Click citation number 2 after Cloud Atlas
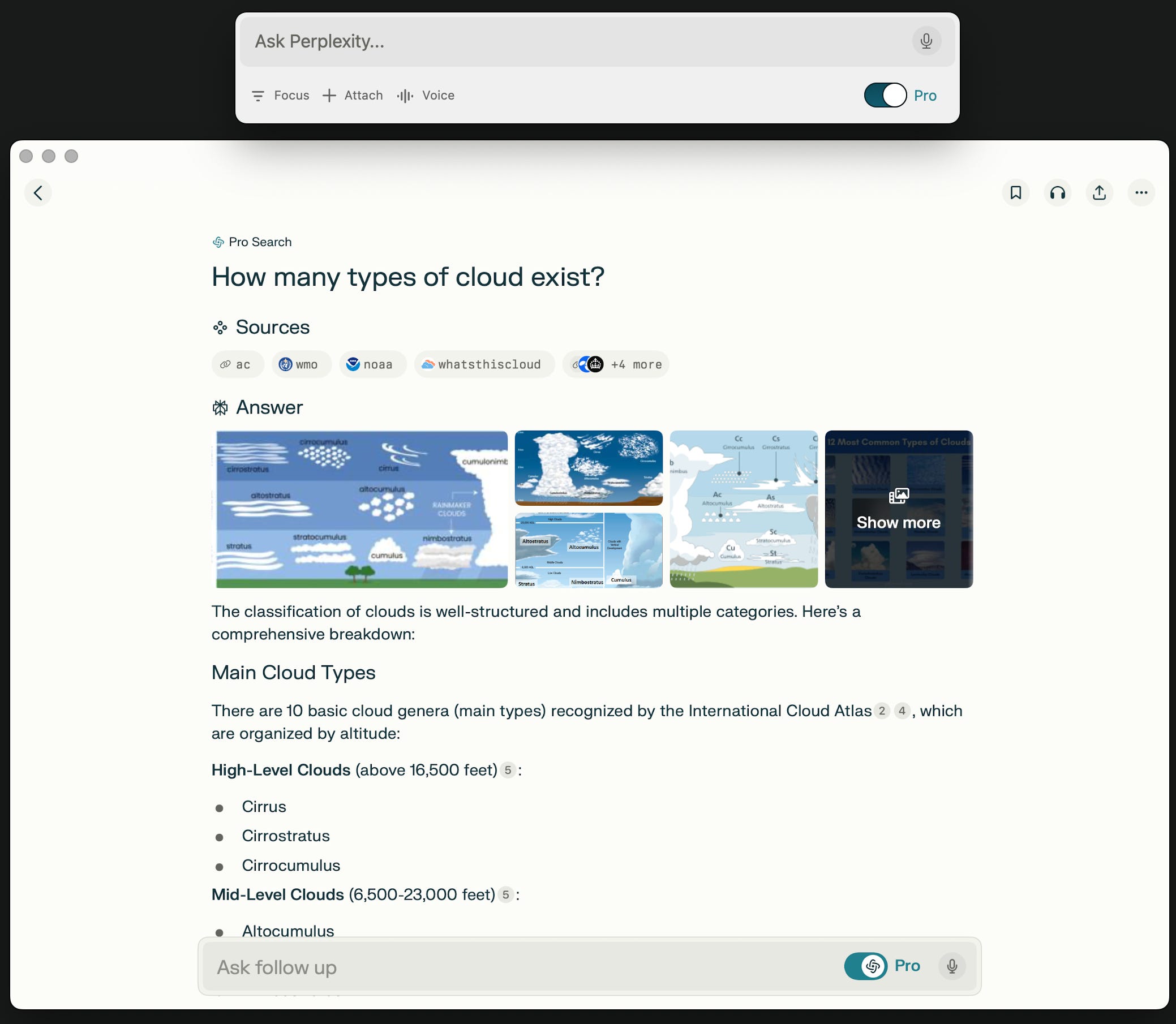The image size is (1176, 1024). coord(882,711)
